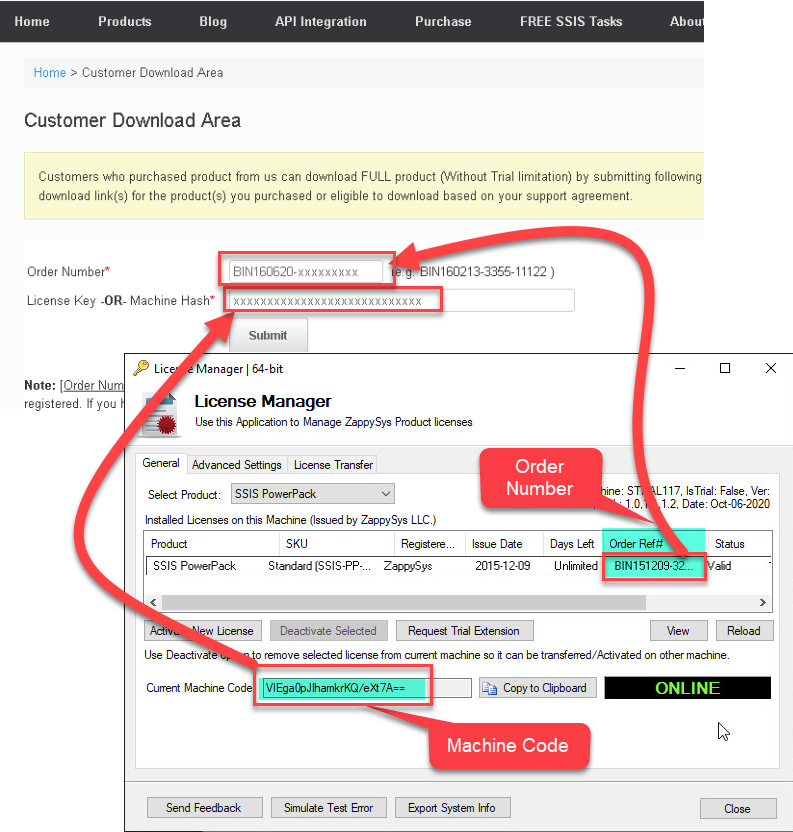This screenshot has width=793, height=832.
Task: Focus the License Key or Machine Hash field
Action: (x=401, y=301)
